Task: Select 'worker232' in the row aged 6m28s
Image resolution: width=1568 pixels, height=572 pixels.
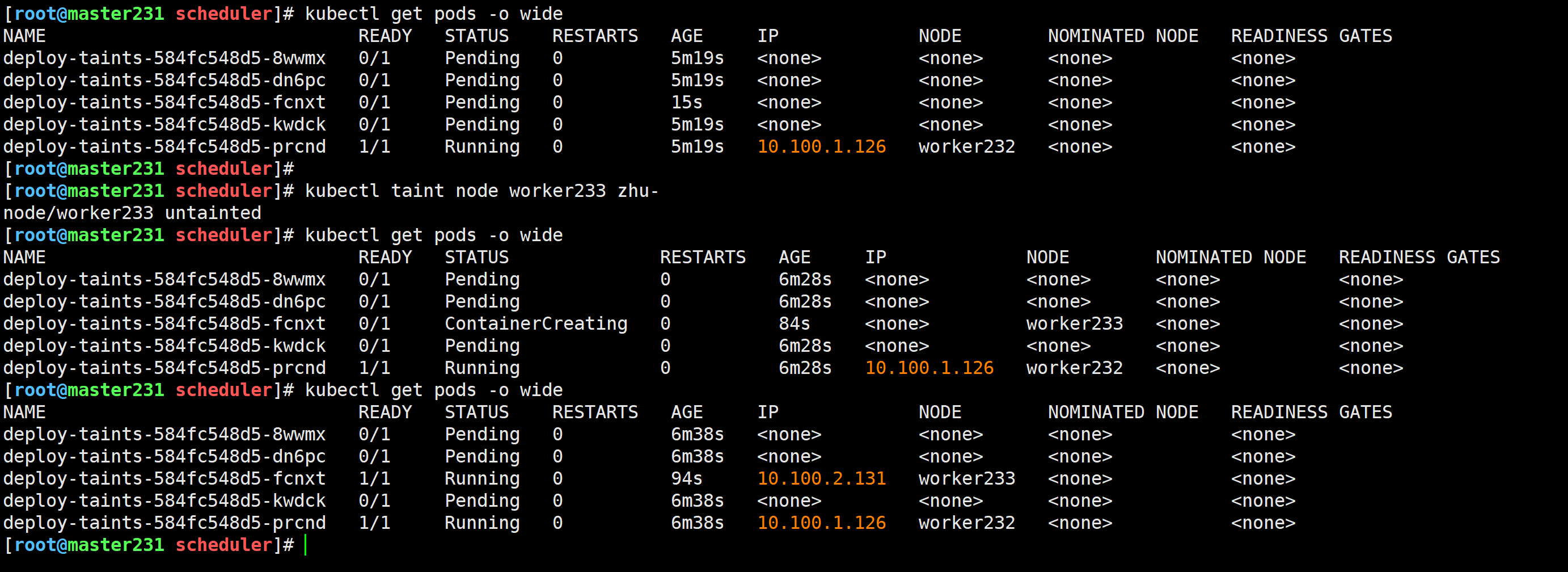Action: pyautogui.click(x=1074, y=367)
